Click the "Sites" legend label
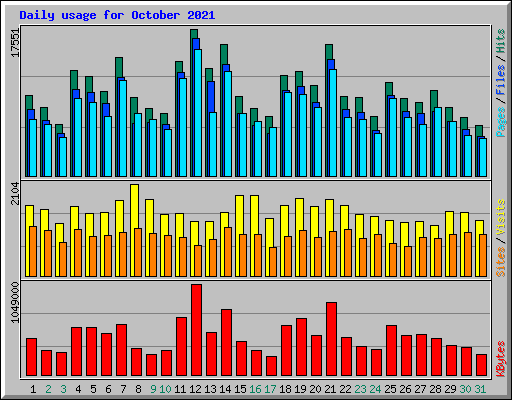512x400 pixels. 500,262
